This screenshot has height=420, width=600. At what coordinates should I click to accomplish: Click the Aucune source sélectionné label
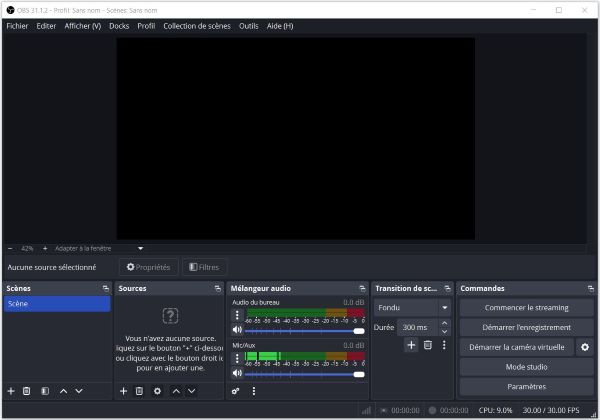pyautogui.click(x=52, y=267)
